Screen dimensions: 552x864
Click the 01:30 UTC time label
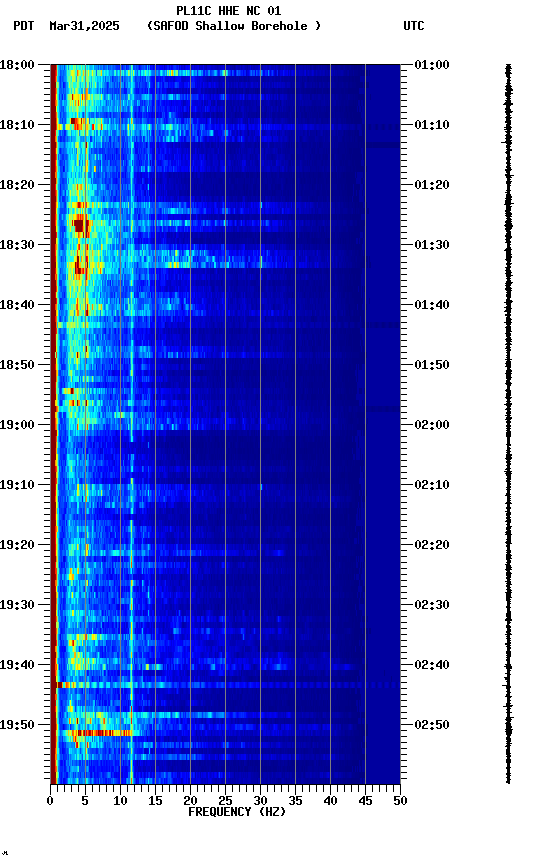[x=432, y=245]
